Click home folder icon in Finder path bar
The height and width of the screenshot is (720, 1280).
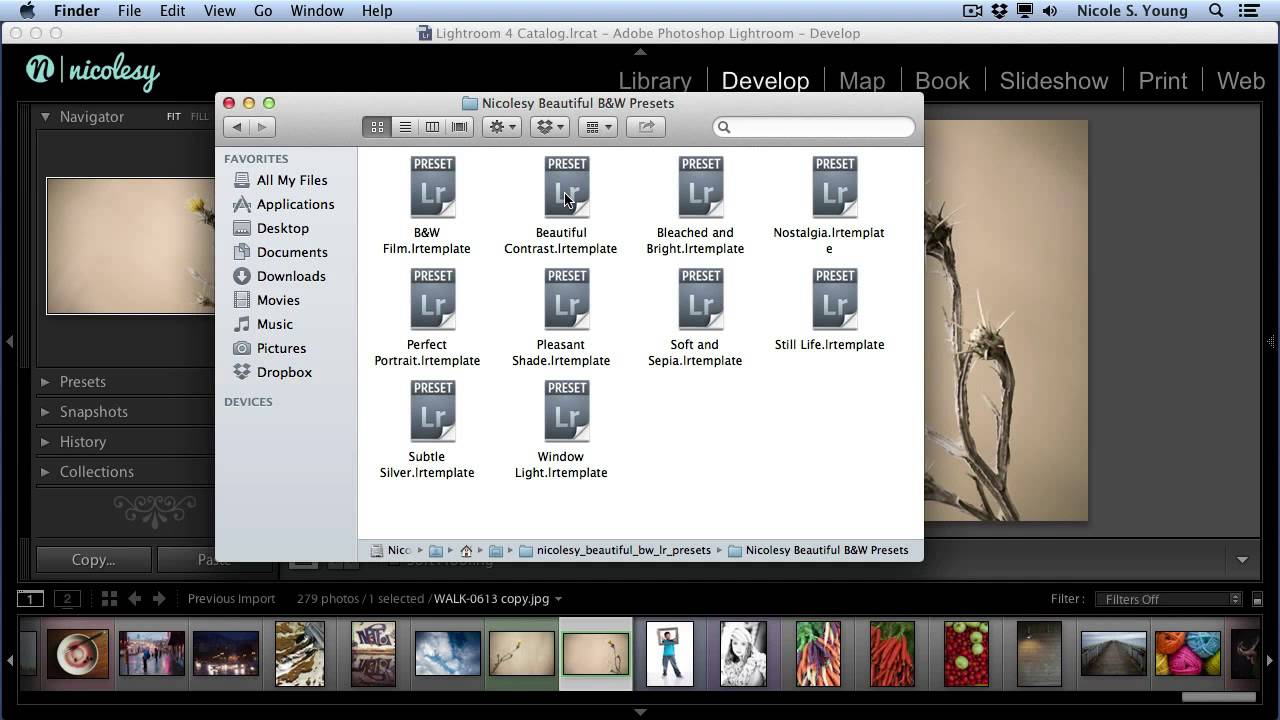pyautogui.click(x=466, y=550)
